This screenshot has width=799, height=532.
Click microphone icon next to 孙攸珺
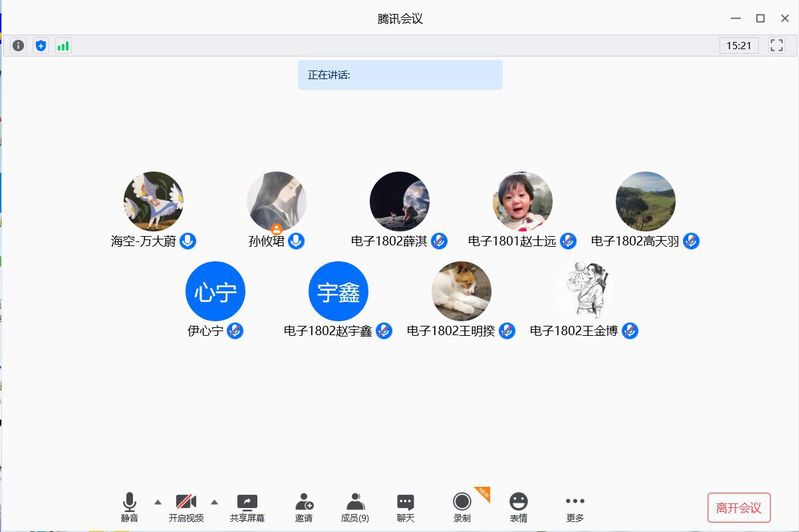[296, 241]
